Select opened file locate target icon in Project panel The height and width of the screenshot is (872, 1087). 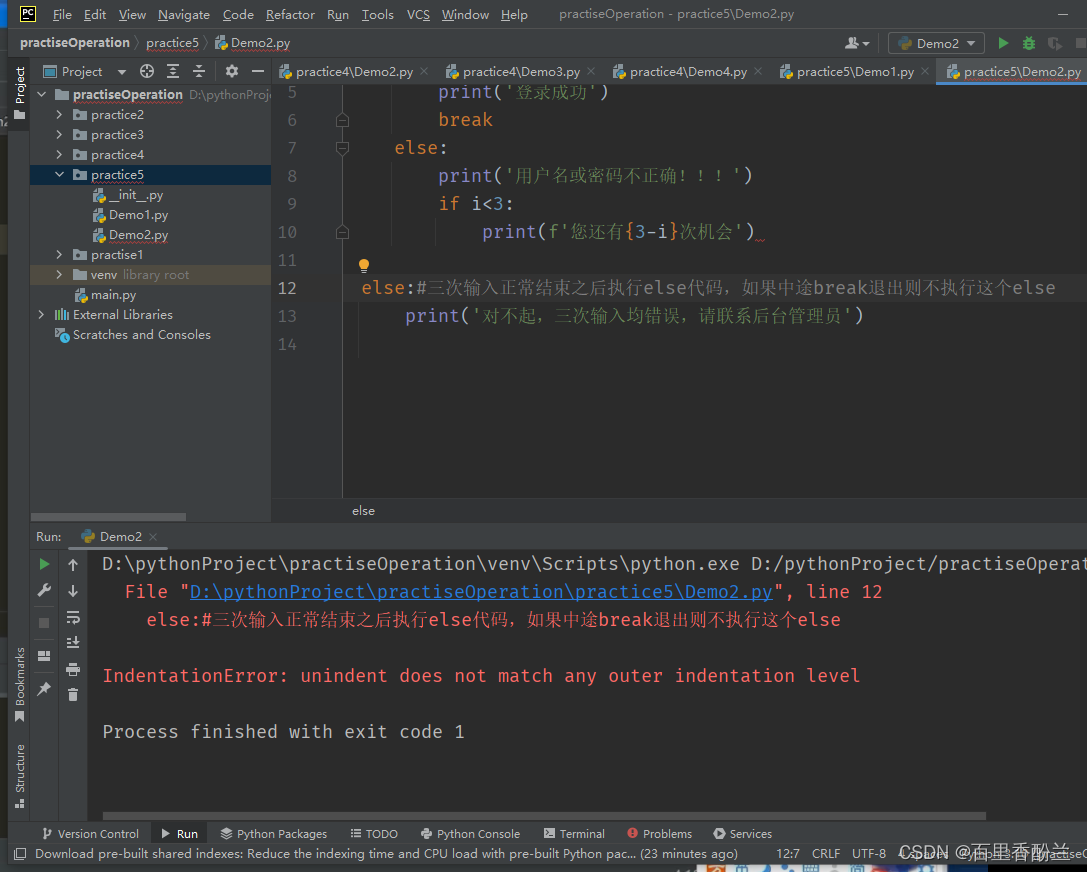click(x=147, y=71)
